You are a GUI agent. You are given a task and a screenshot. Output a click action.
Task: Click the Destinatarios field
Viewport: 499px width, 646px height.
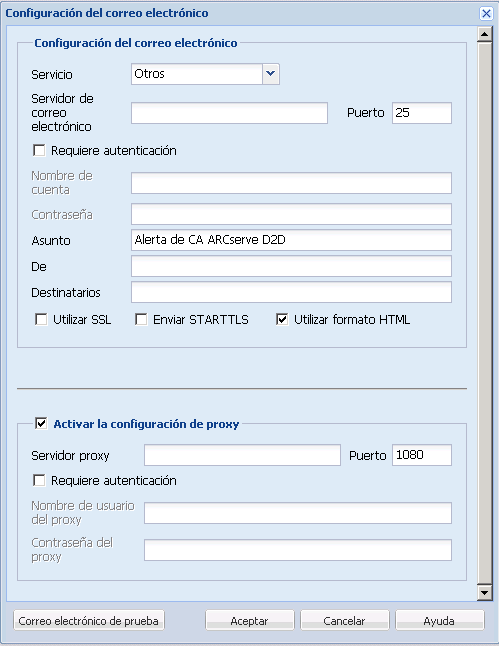(x=291, y=292)
